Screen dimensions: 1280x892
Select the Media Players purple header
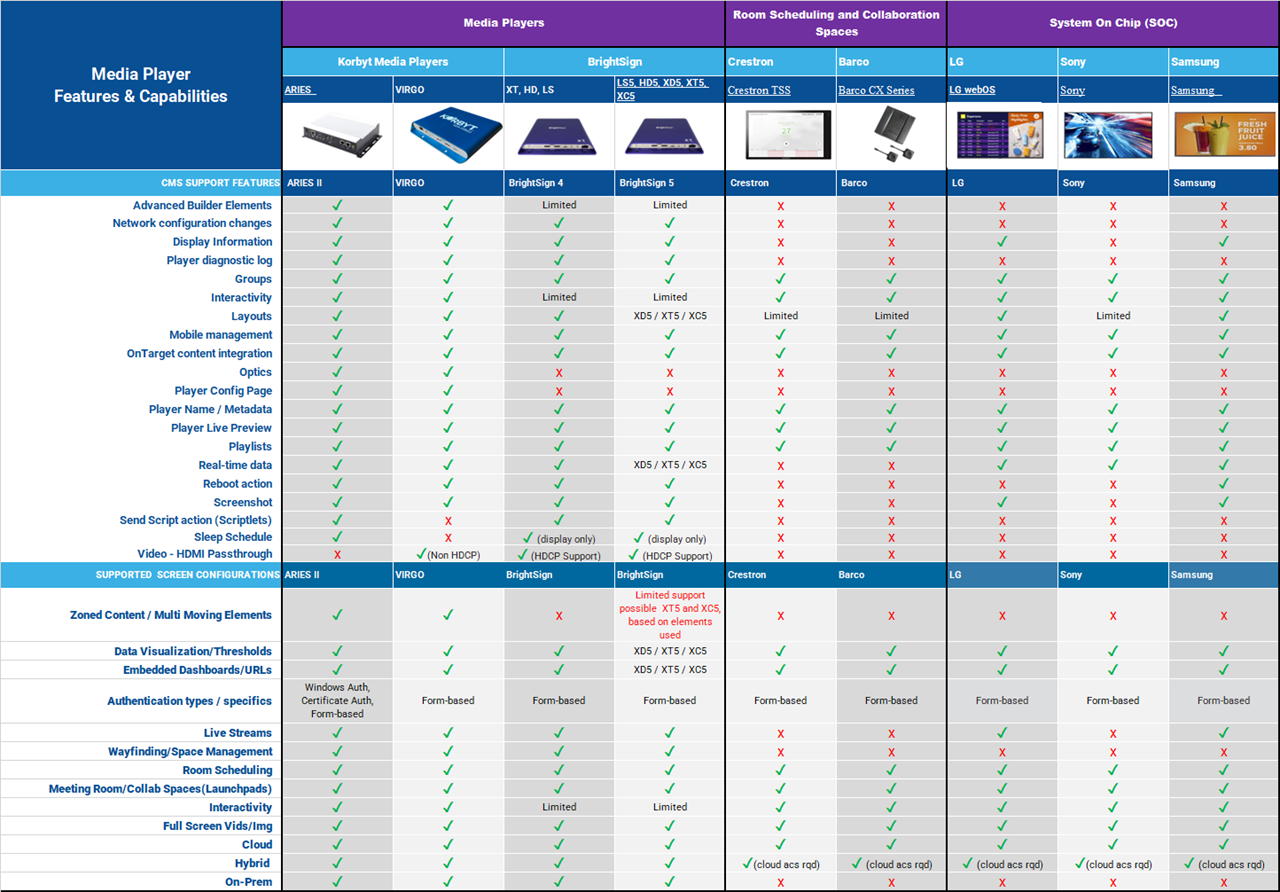[x=504, y=23]
